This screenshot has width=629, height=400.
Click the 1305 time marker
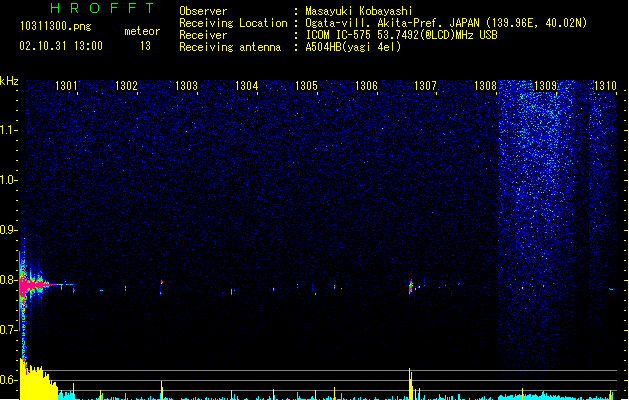(x=306, y=86)
